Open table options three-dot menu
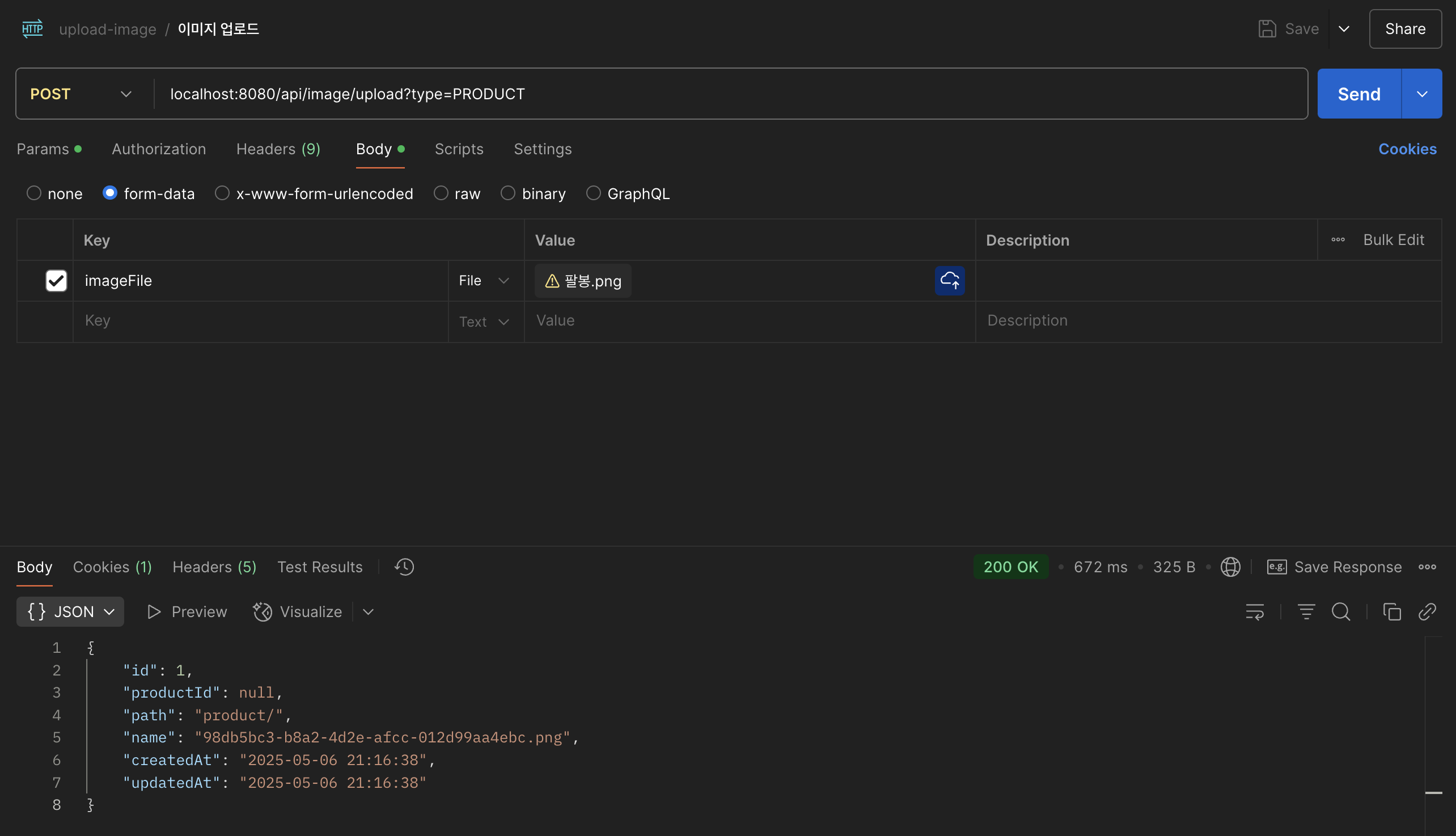 coord(1338,239)
